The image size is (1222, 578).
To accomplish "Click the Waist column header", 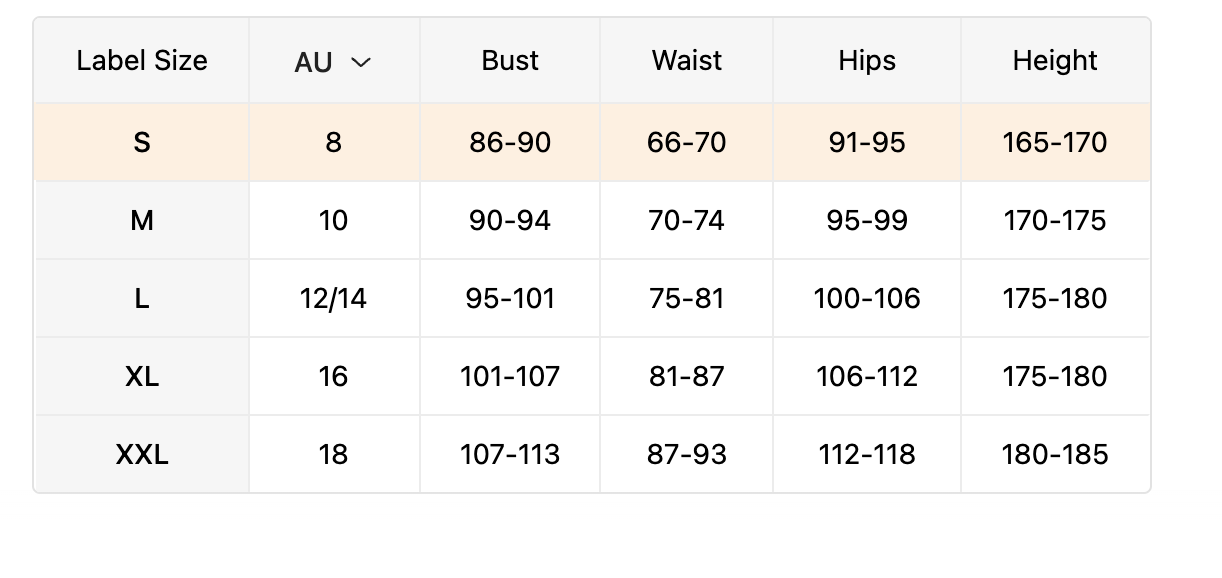I will pyautogui.click(x=687, y=61).
